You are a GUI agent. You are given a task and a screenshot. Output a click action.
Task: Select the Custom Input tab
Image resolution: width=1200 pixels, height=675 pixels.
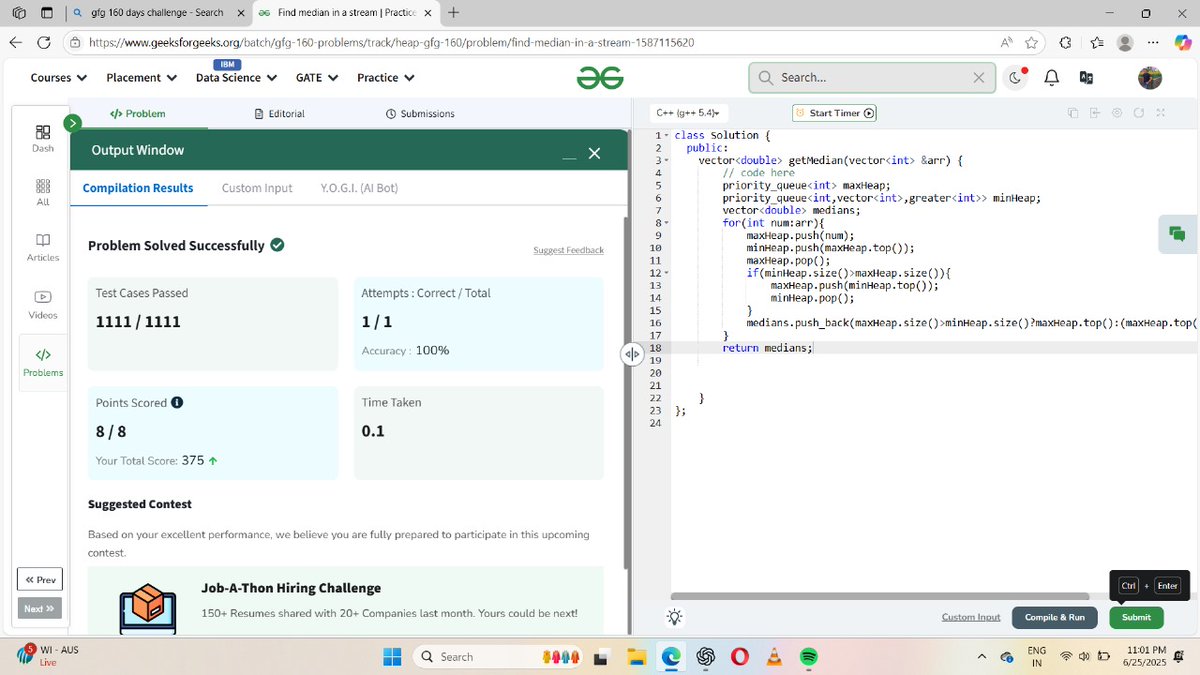[x=257, y=188]
